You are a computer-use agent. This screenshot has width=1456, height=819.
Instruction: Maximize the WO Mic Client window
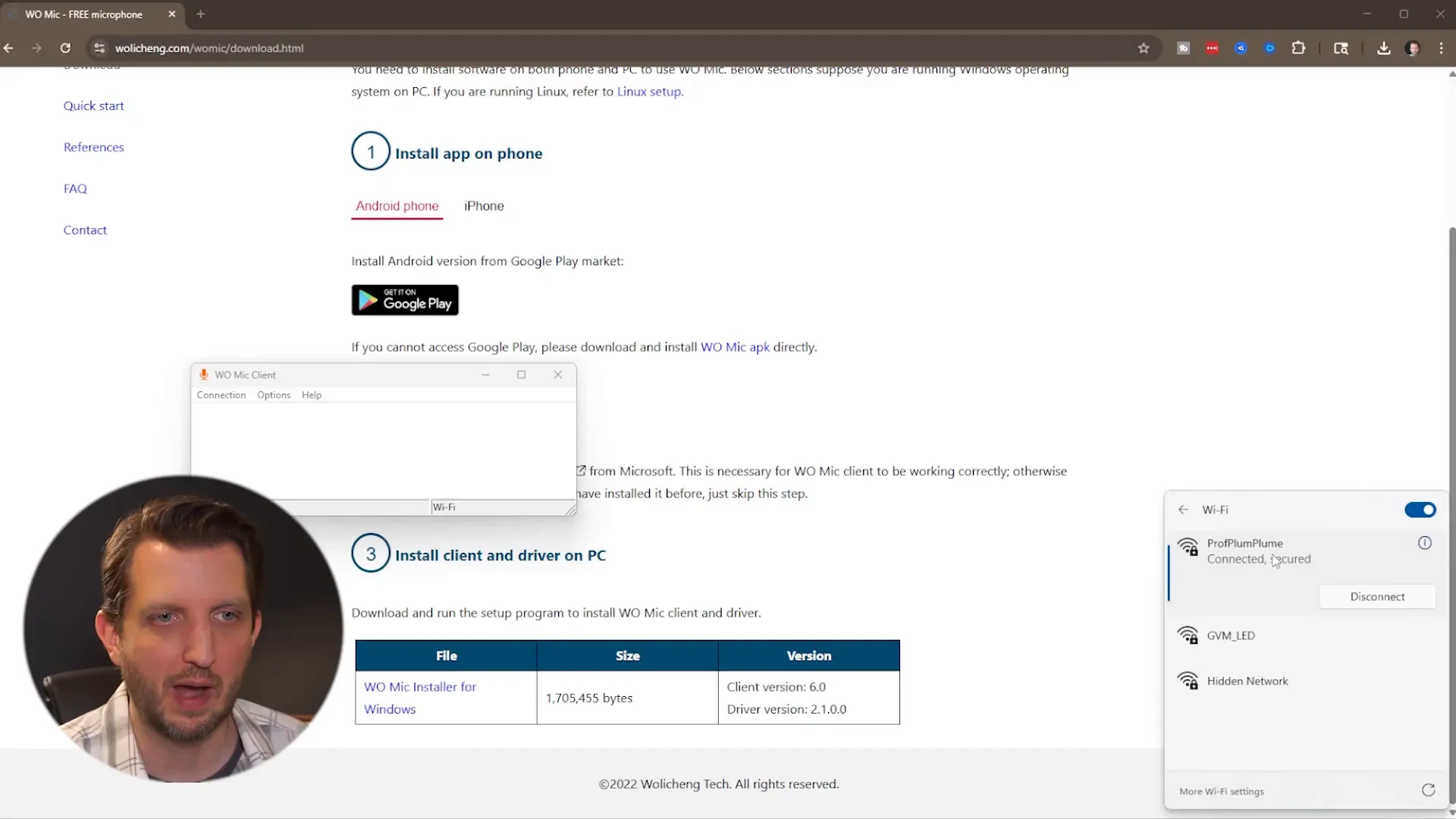pos(521,375)
